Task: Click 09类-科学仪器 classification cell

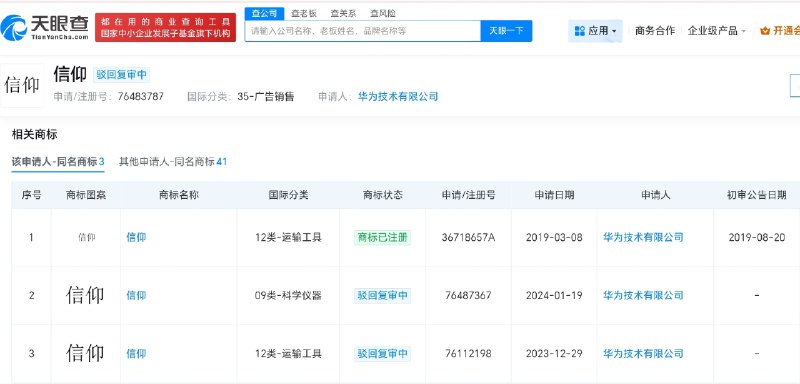Action: (x=288, y=295)
